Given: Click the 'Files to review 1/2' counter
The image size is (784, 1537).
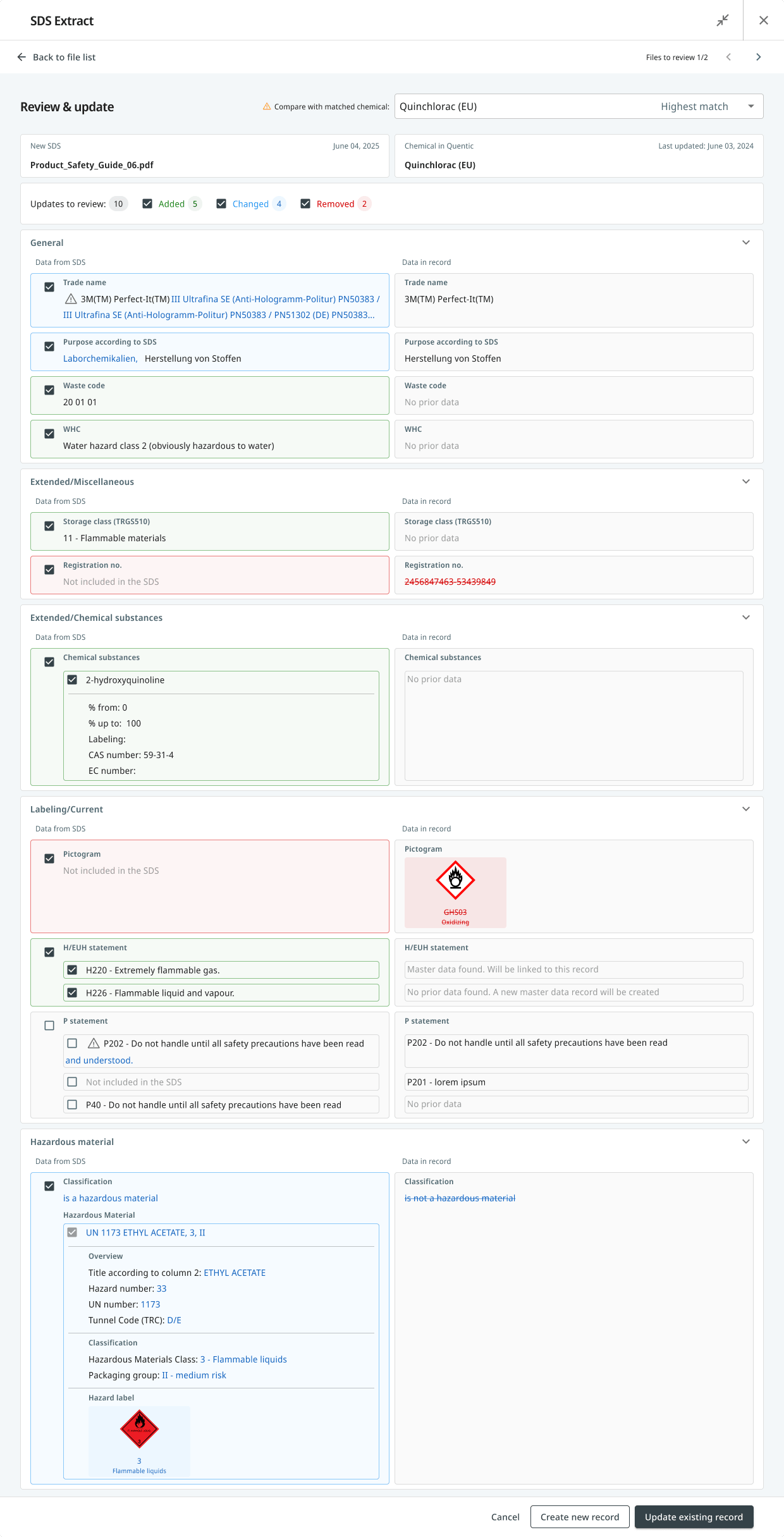Looking at the screenshot, I should pyautogui.click(x=677, y=58).
